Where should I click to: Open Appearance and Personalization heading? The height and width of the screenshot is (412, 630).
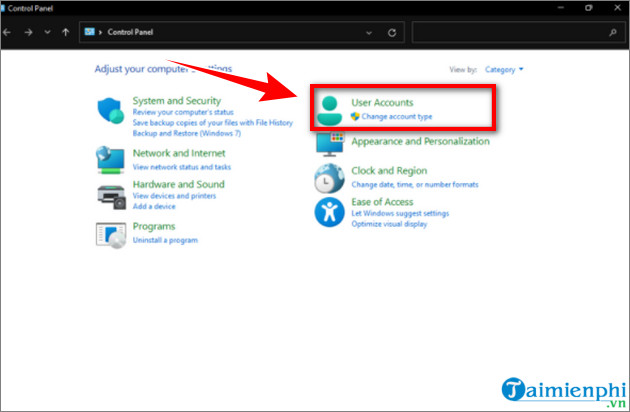pyautogui.click(x=420, y=141)
